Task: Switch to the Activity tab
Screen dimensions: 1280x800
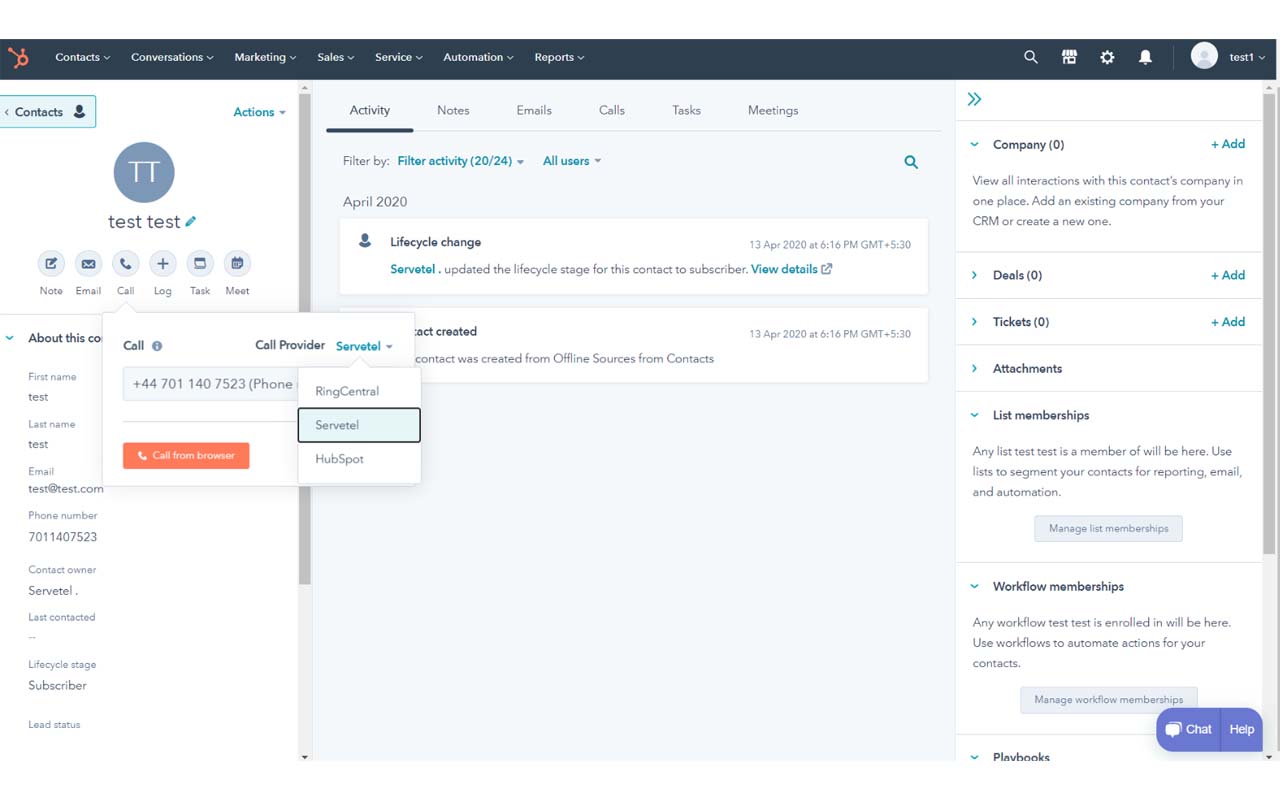Action: (x=370, y=110)
